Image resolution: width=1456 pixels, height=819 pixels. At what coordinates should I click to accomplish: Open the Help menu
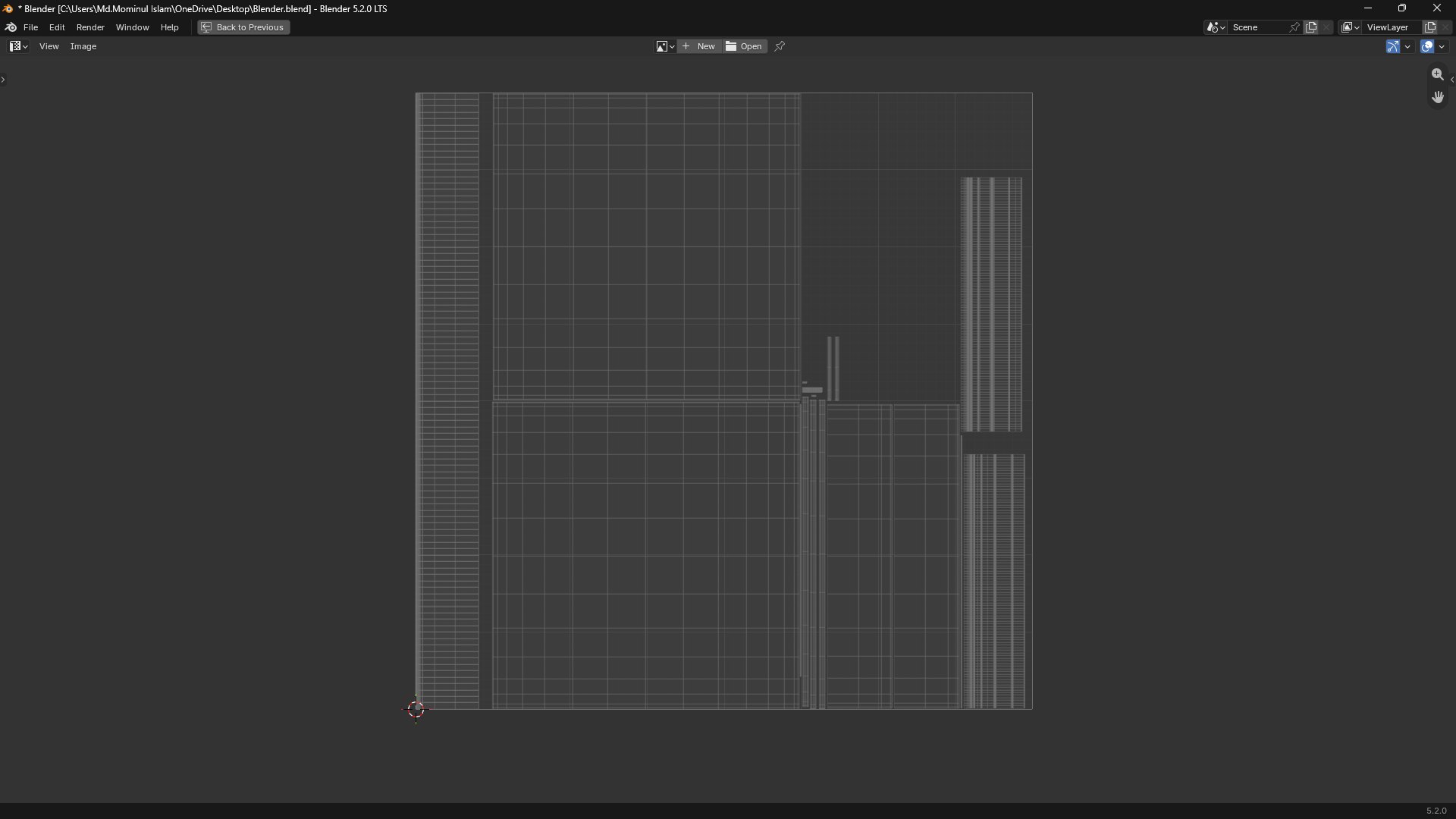coord(169,27)
